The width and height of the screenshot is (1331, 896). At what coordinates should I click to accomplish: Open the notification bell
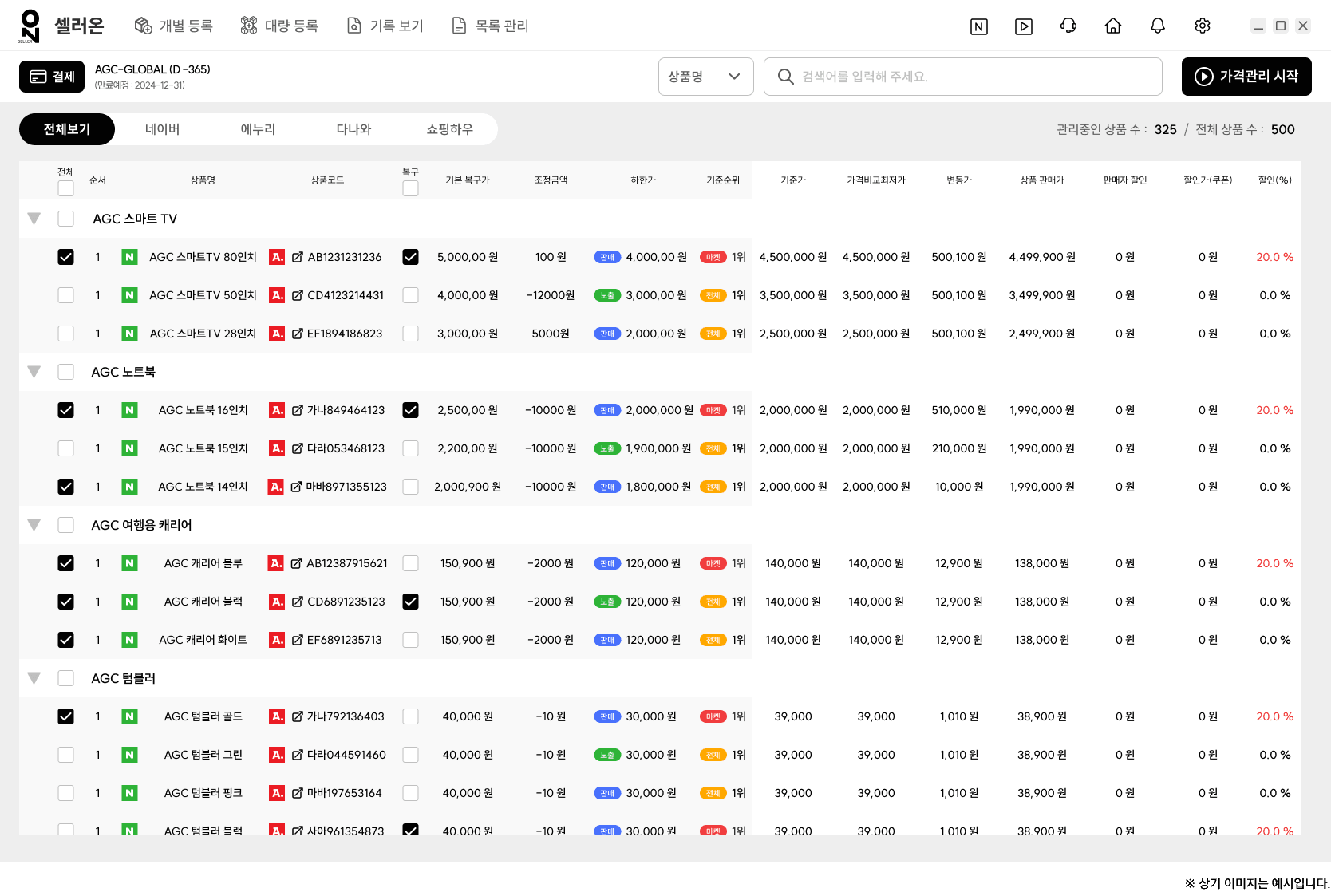tap(1157, 26)
